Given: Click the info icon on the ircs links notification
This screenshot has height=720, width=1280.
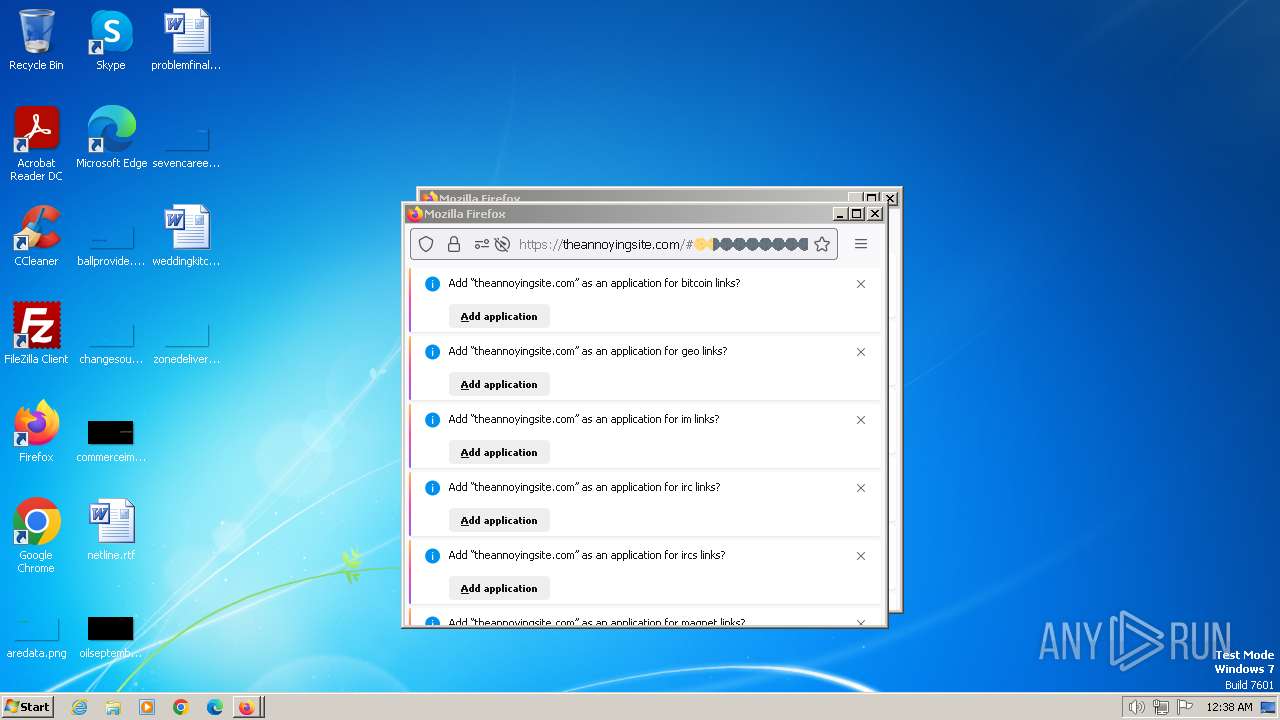Looking at the screenshot, I should 432,556.
